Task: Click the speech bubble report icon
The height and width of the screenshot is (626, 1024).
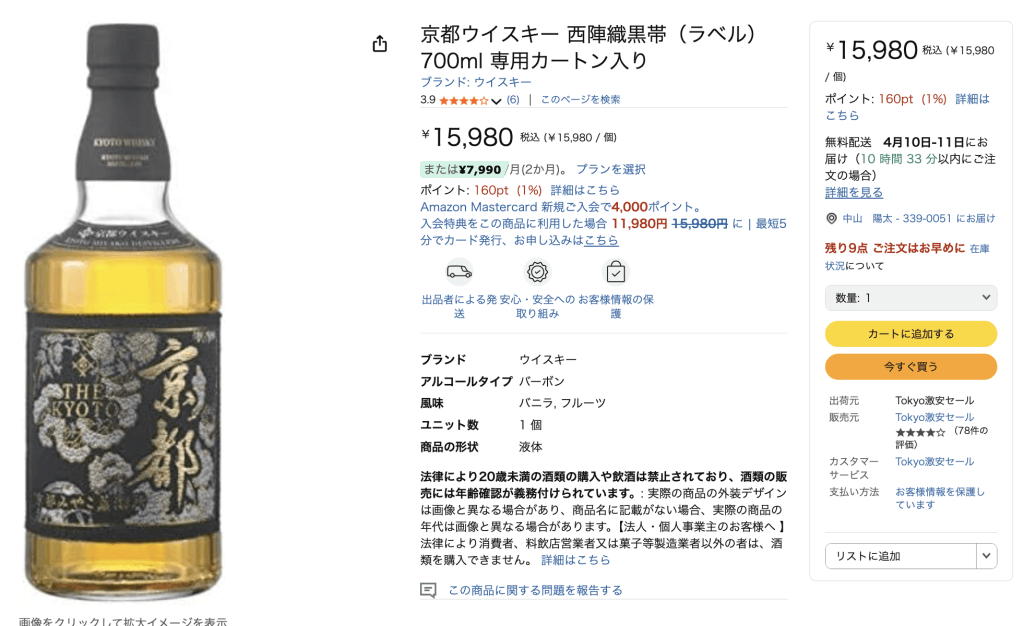Action: point(428,590)
